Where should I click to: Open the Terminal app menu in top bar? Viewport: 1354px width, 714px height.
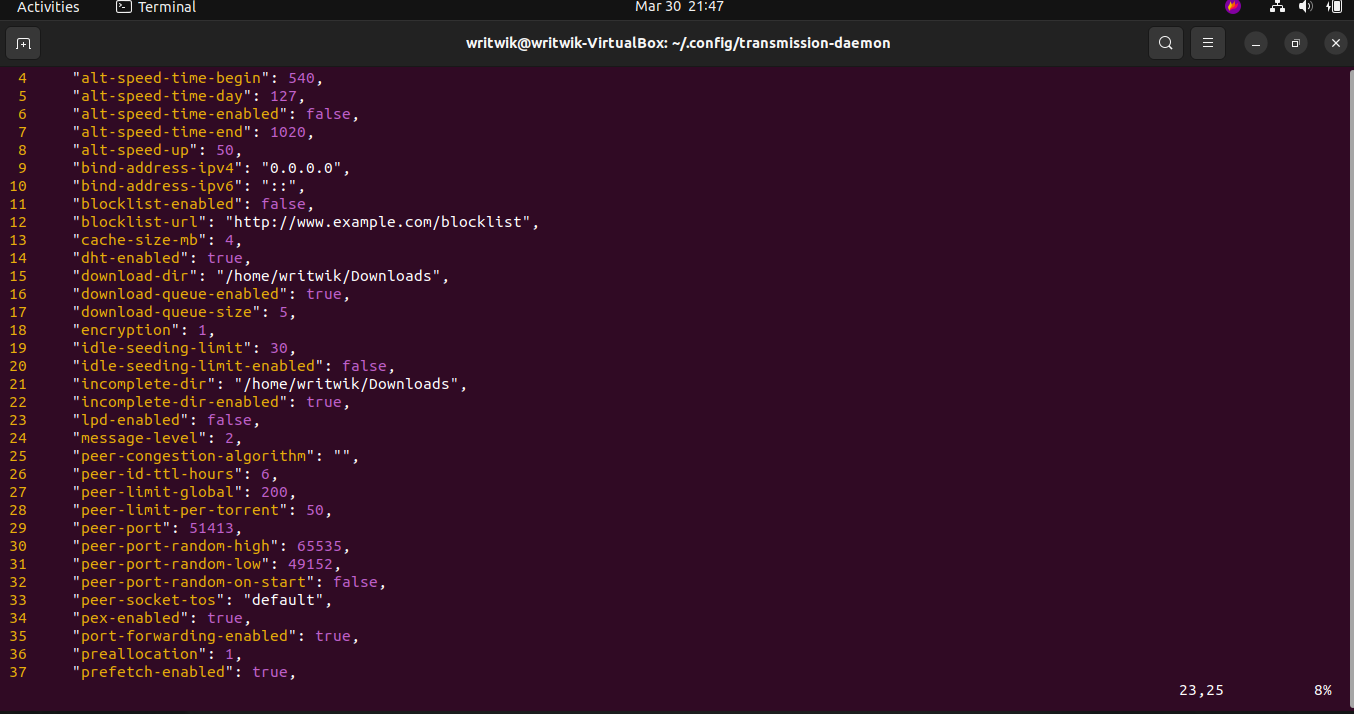(156, 7)
